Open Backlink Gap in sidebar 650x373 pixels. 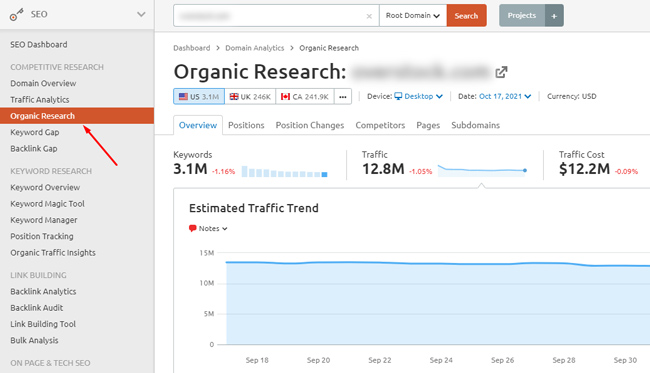34,148
